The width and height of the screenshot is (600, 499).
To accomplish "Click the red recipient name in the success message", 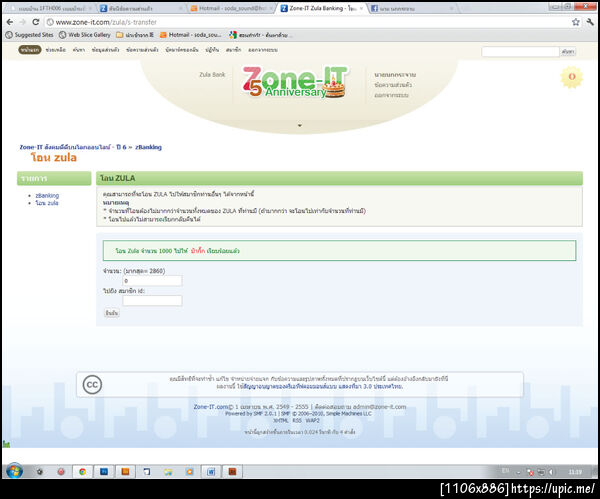I will 198,251.
